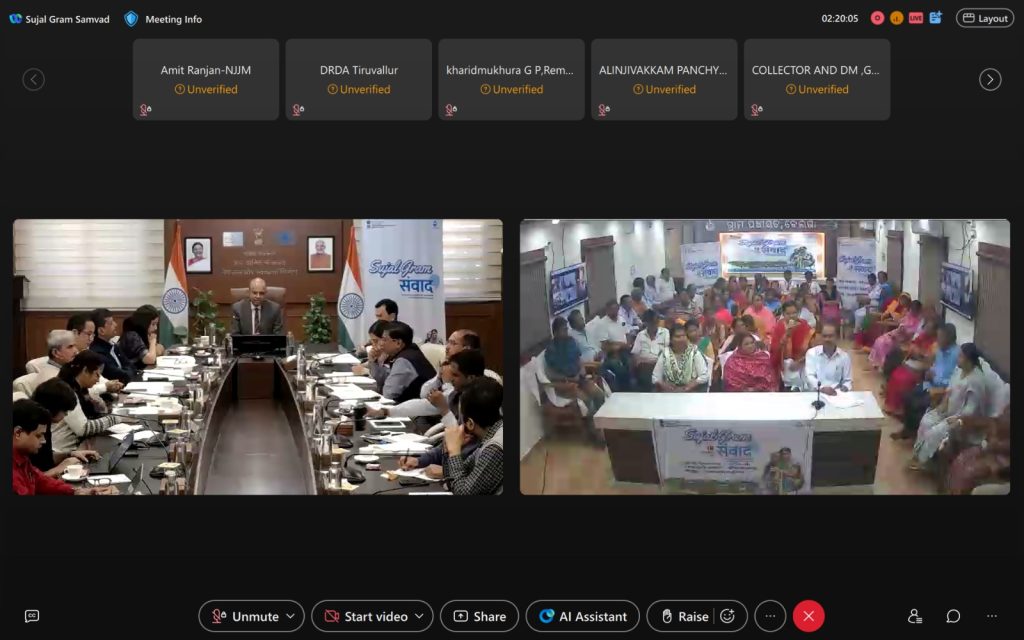Open the closed captions icon
This screenshot has height=640, width=1024.
pos(32,616)
